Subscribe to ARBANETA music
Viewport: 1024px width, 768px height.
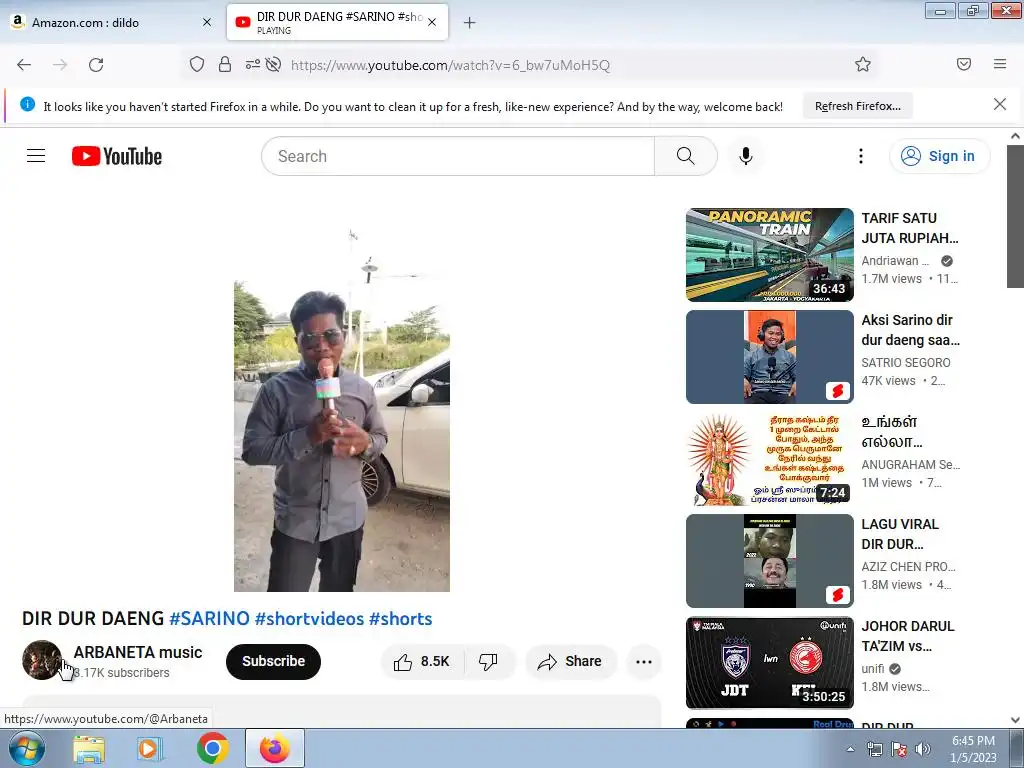pyautogui.click(x=274, y=662)
